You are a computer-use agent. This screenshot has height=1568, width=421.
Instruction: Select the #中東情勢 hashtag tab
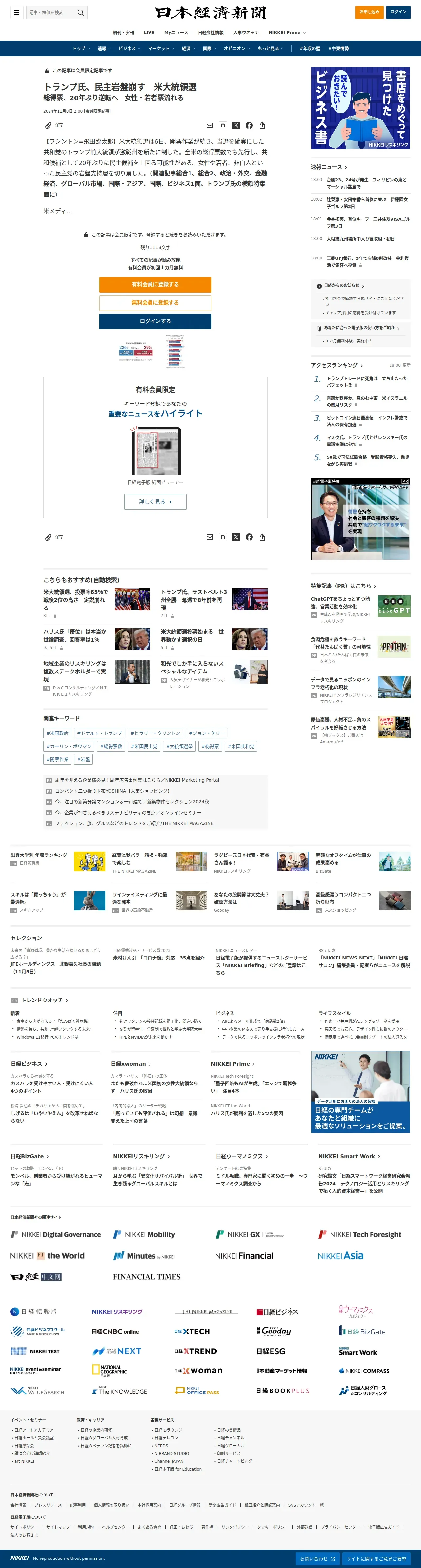(x=338, y=48)
